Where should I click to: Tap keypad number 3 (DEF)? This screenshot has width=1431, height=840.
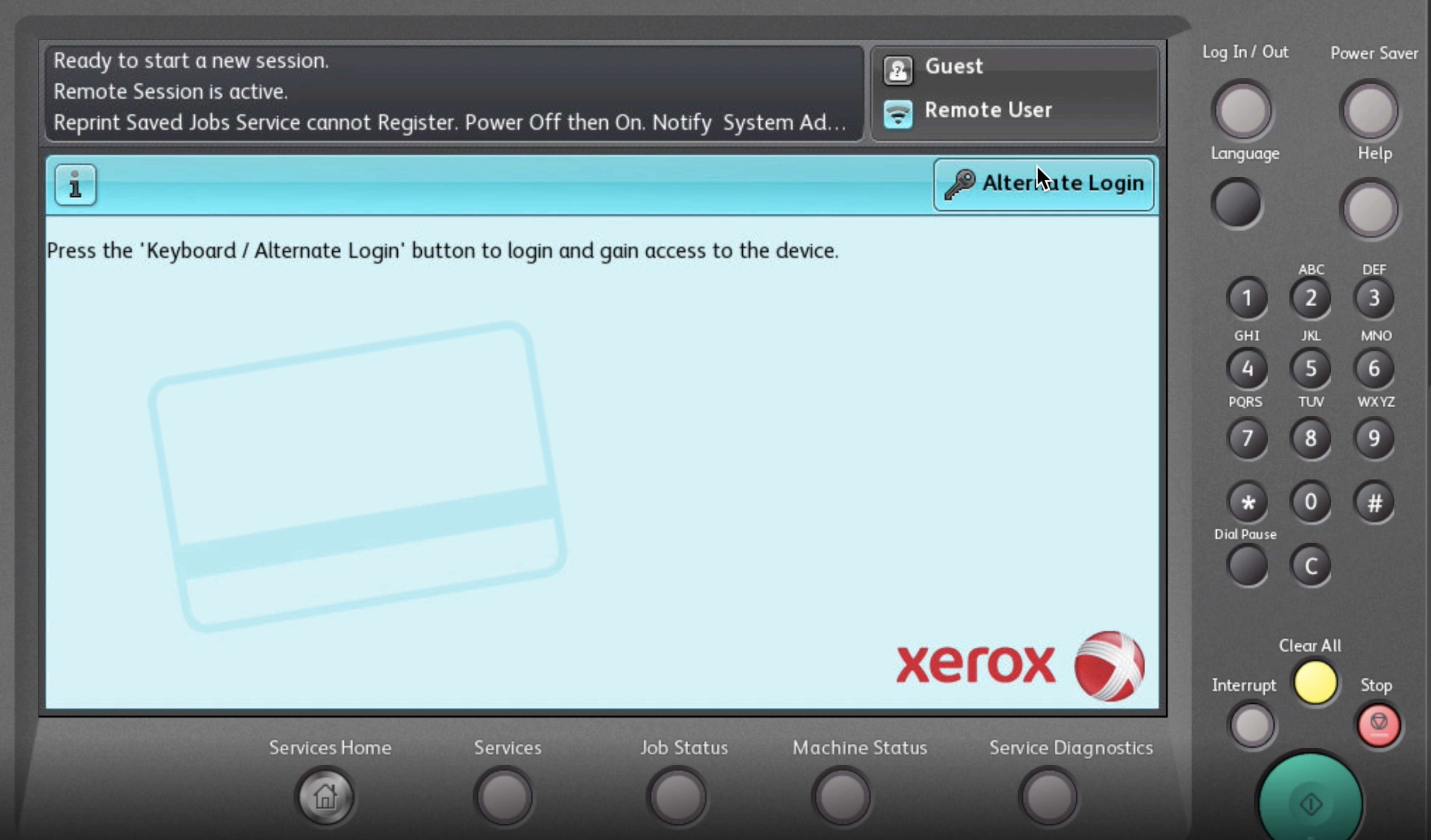[x=1374, y=297]
